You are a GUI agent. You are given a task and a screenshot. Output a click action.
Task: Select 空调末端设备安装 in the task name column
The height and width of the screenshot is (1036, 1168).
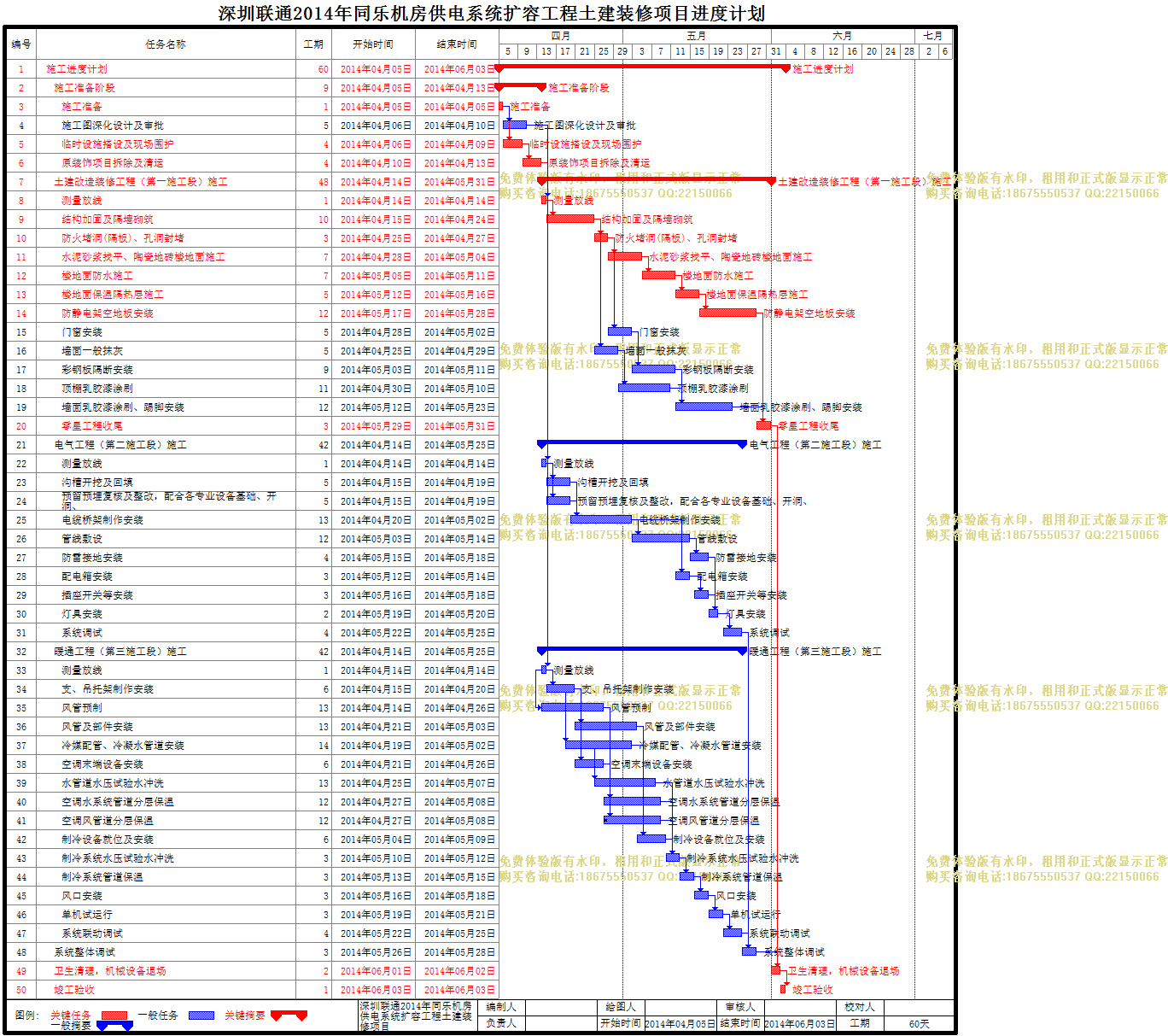coord(102,764)
